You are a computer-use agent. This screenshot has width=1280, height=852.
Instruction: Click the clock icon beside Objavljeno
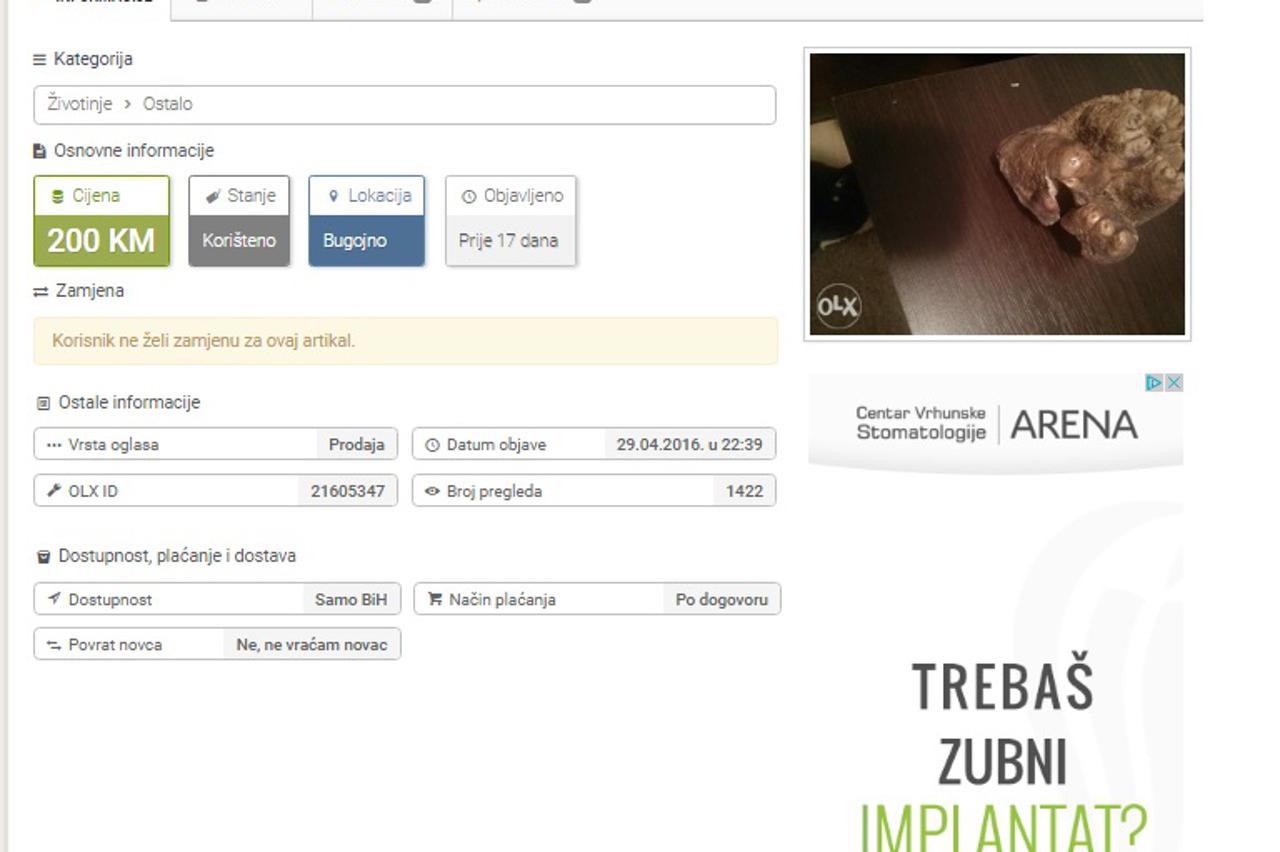pos(469,197)
